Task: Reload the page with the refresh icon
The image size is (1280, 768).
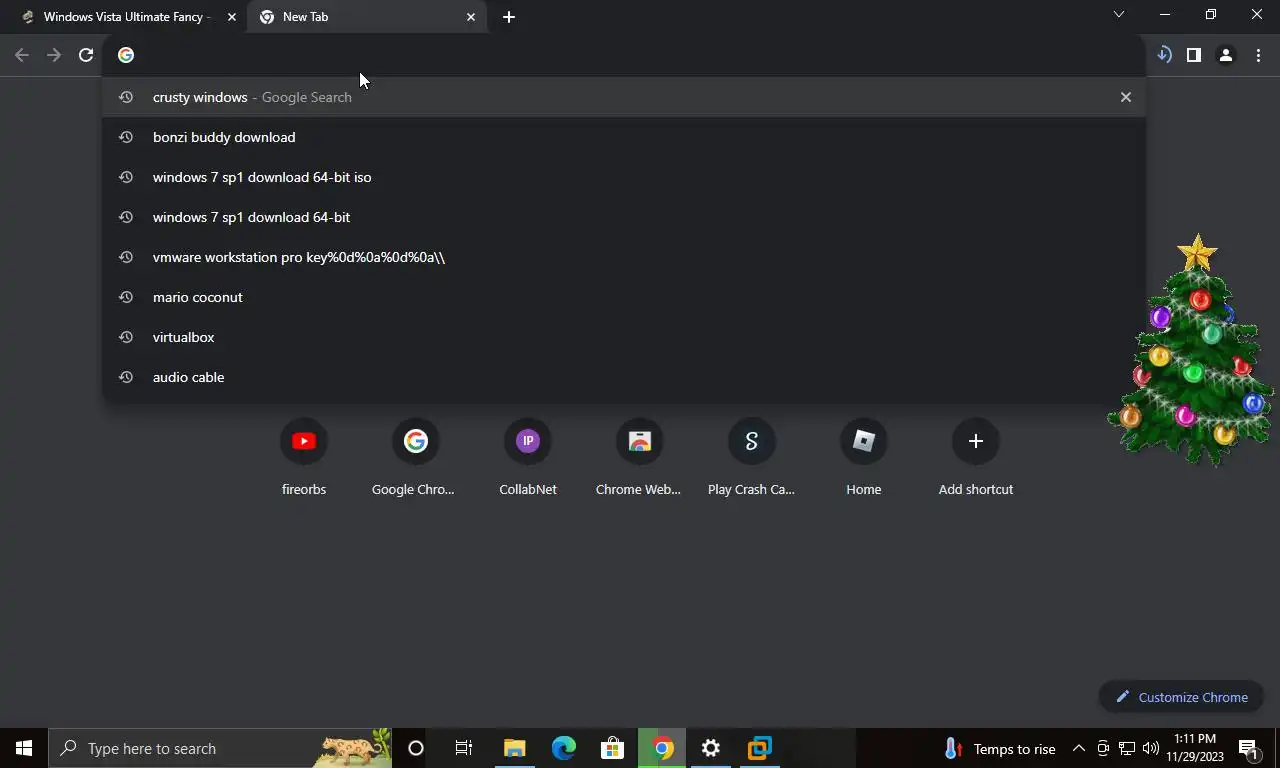Action: point(86,55)
